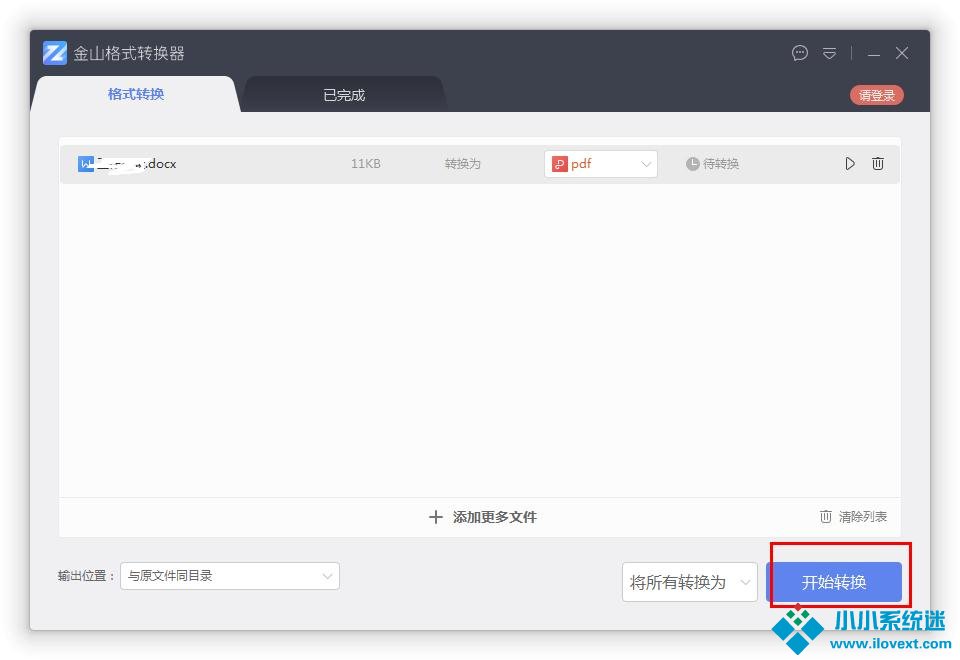Click the 转换为 label in the file row
Screen dimensions: 960x660
click(x=462, y=163)
